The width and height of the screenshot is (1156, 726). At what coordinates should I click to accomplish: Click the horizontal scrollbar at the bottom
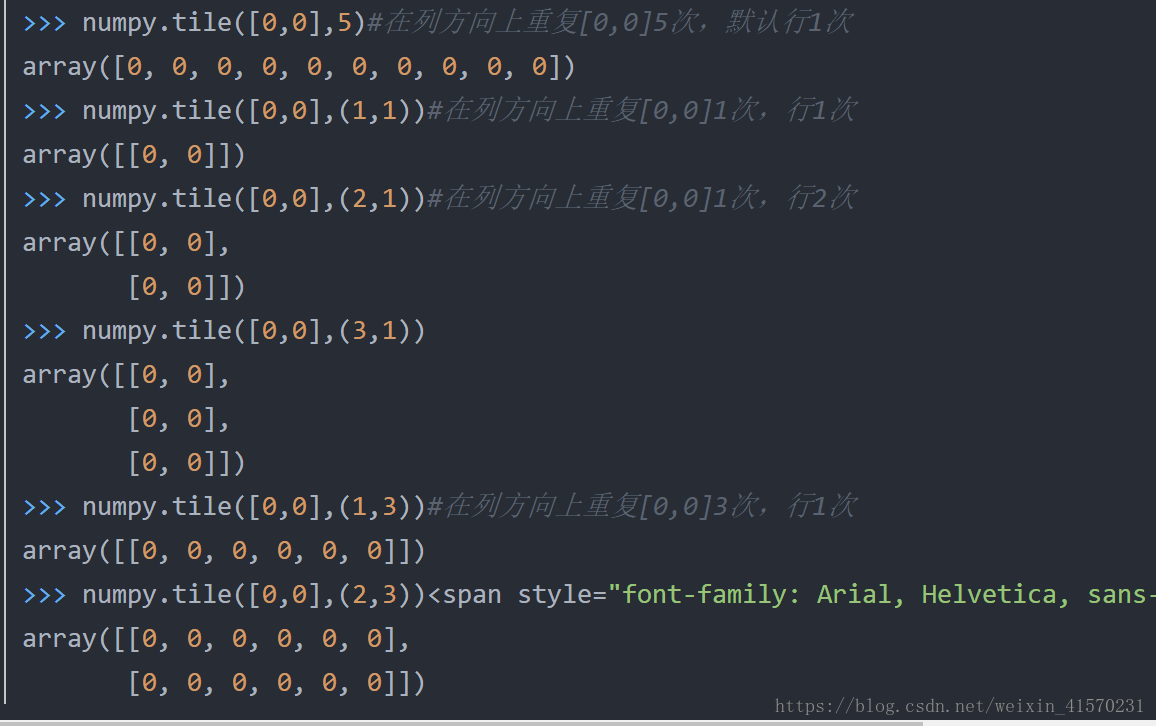(461, 723)
